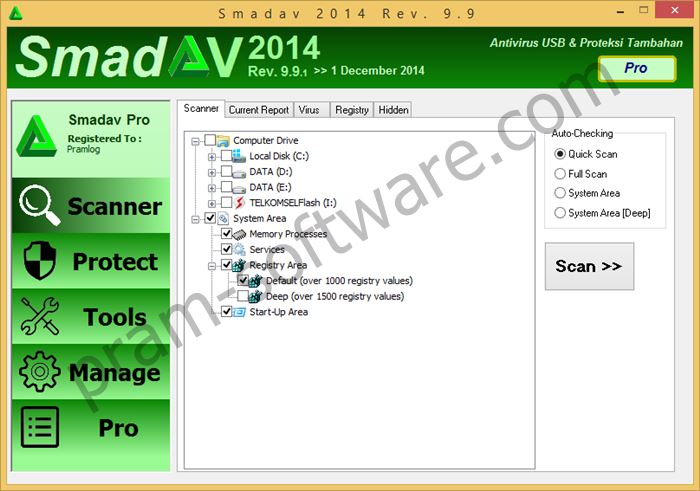This screenshot has width=700, height=491.
Task: Click the Default registry values icon
Action: click(x=255, y=281)
